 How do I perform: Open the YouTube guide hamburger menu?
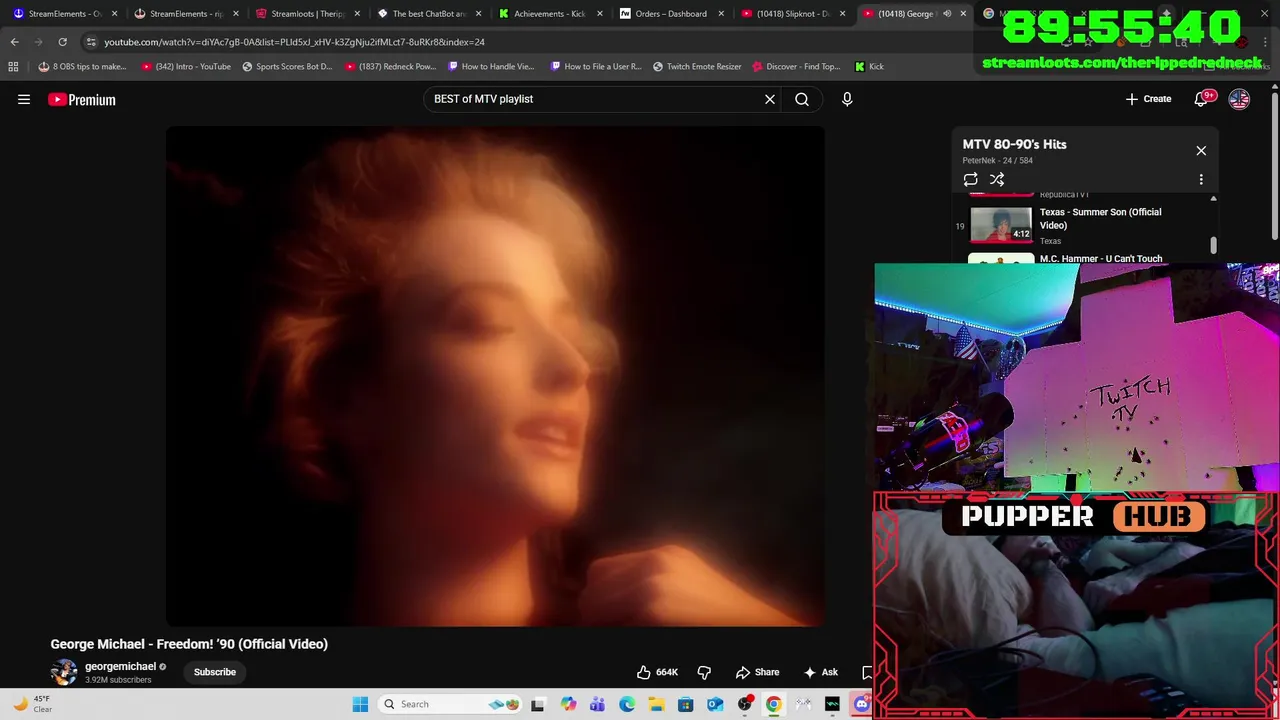click(24, 99)
